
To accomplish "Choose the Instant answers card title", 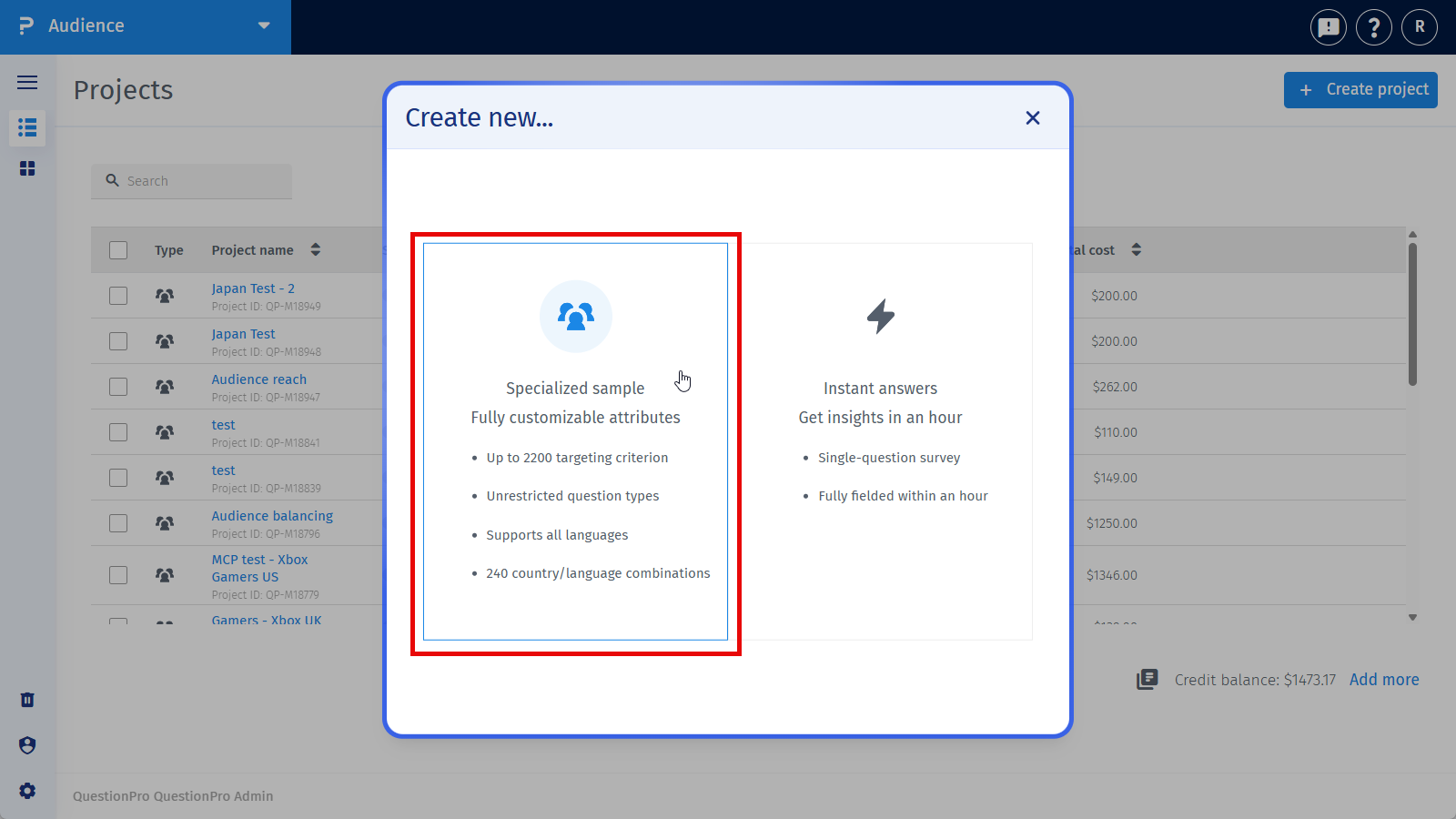I will click(x=880, y=389).
